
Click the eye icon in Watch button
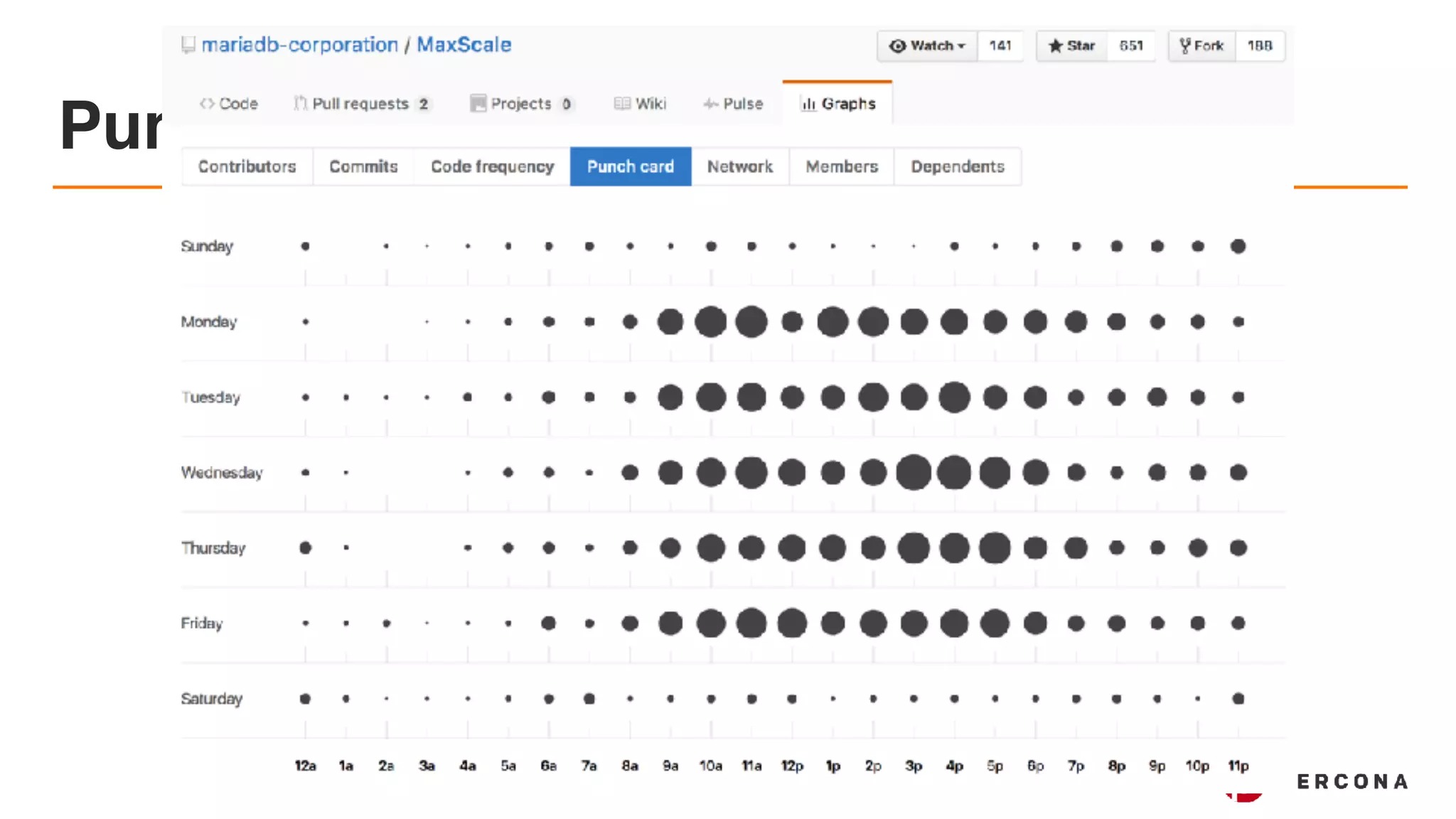point(898,46)
